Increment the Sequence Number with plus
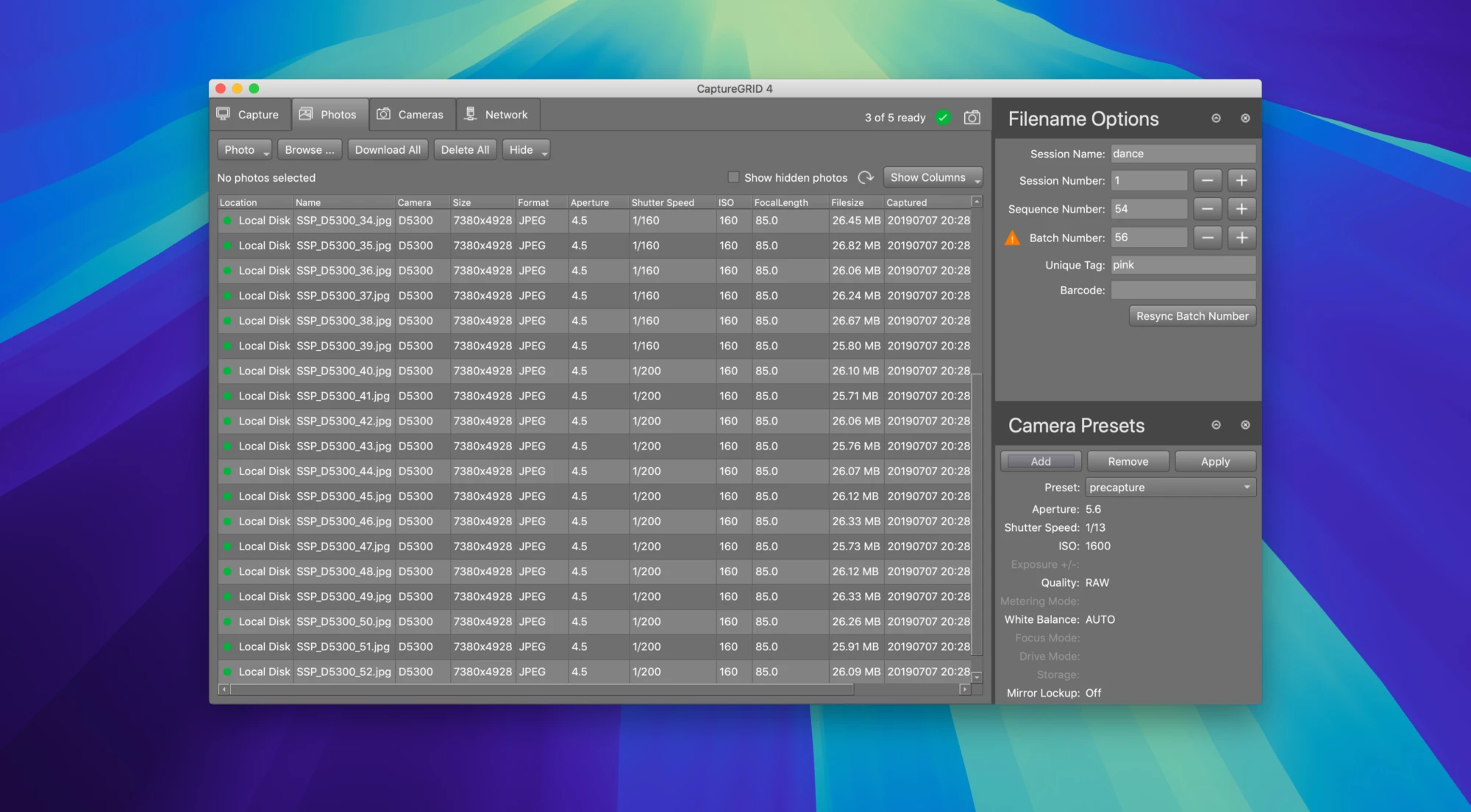This screenshot has height=812, width=1471. coord(1241,209)
